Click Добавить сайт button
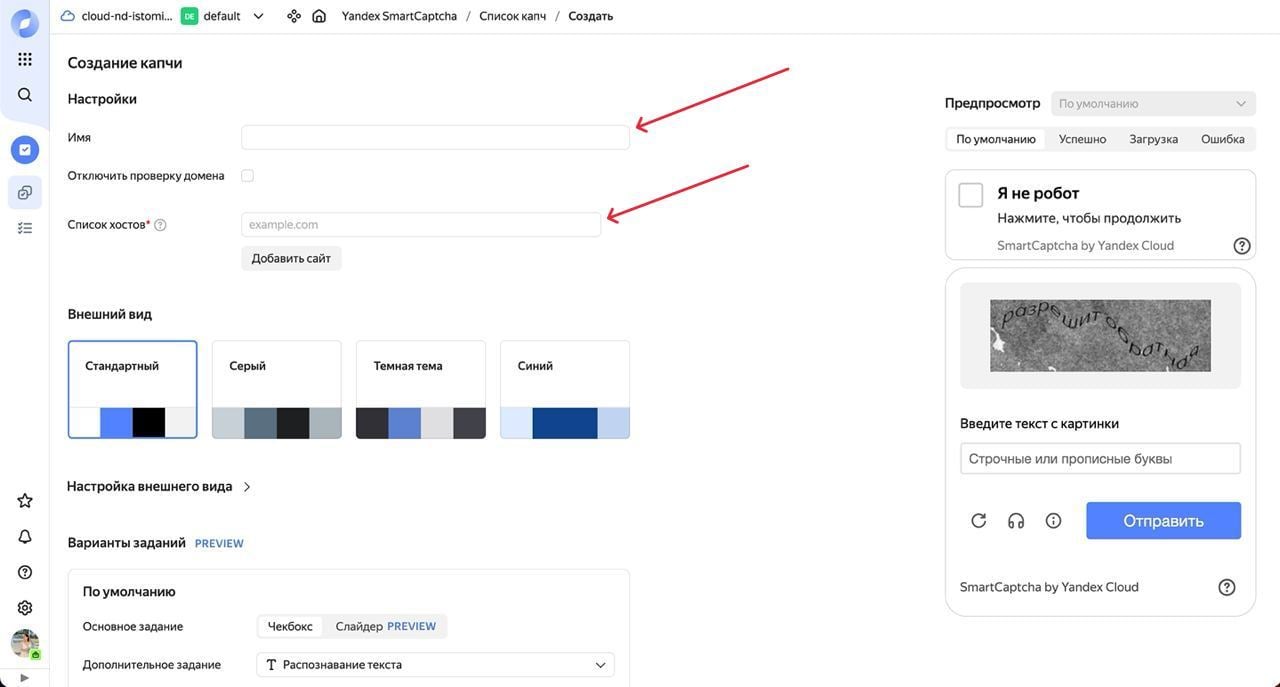The width and height of the screenshot is (1280, 687). pyautogui.click(x=291, y=258)
